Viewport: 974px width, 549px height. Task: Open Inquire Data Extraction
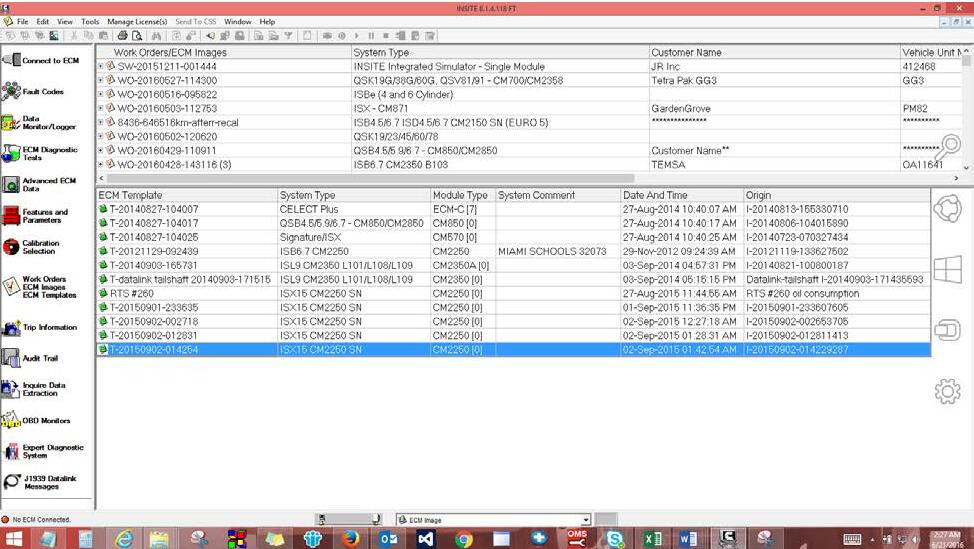34,389
